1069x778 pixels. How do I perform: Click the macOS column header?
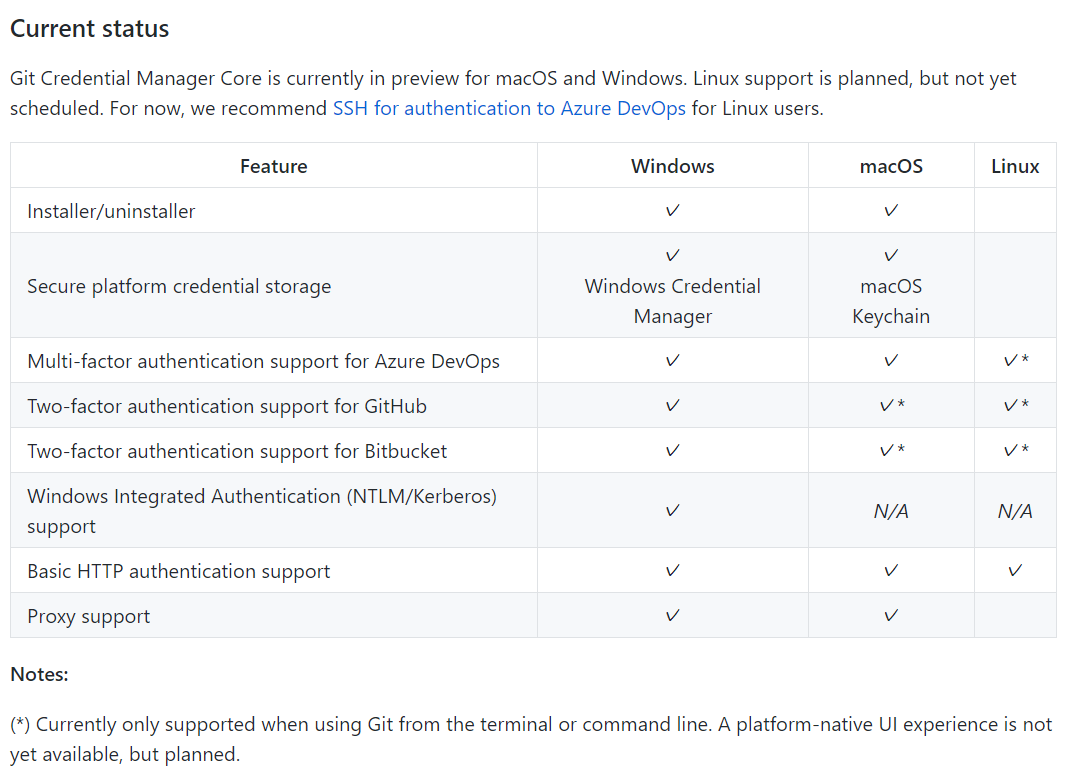point(890,166)
